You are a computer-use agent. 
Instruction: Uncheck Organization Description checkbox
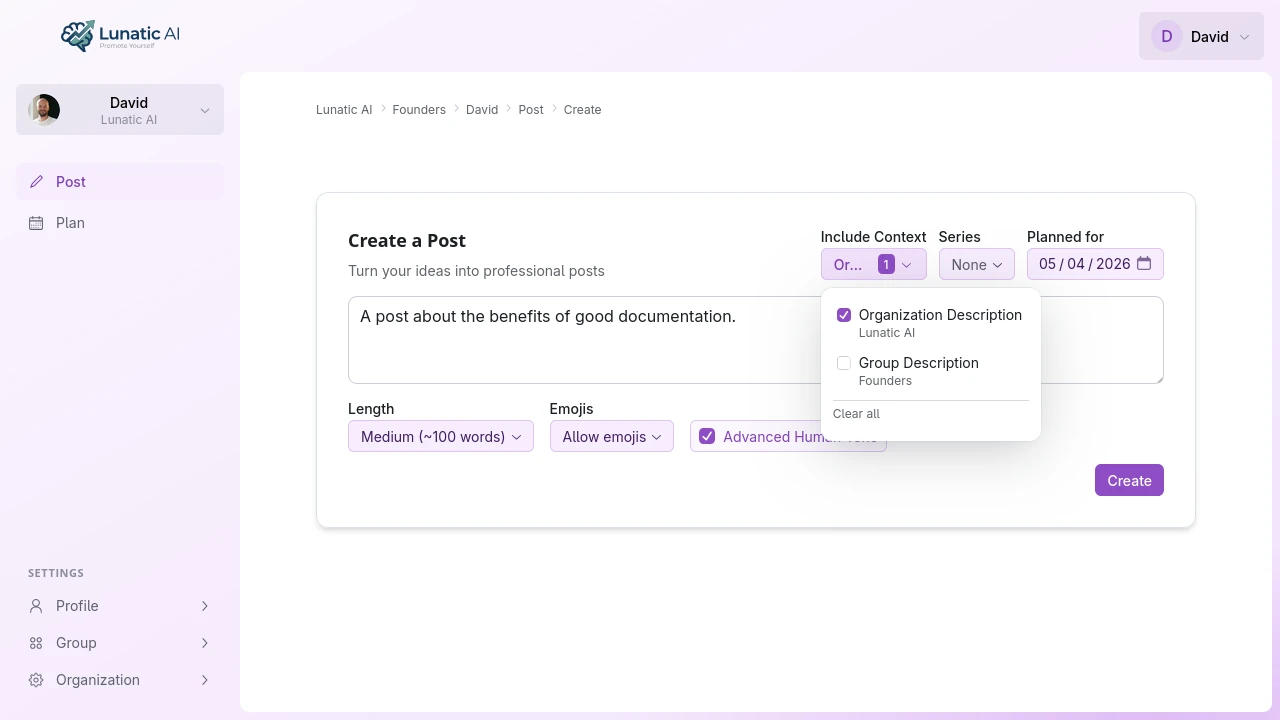(844, 315)
